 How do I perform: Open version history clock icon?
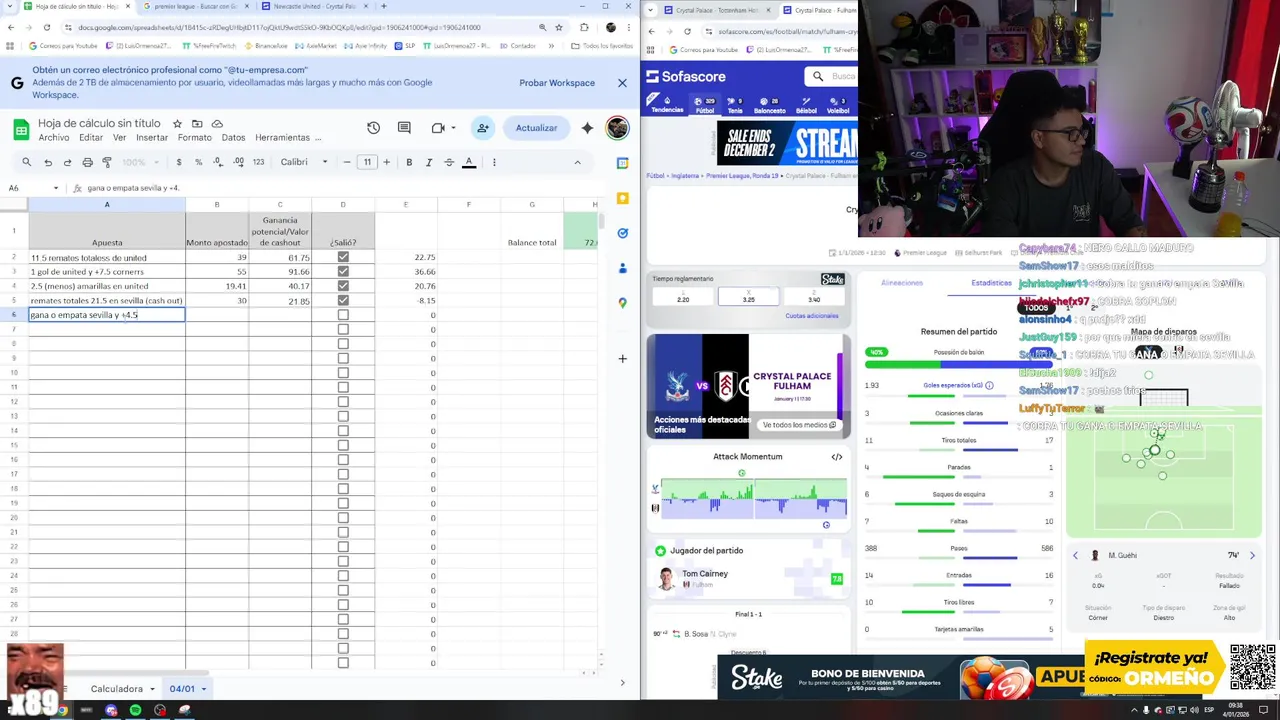click(x=373, y=128)
